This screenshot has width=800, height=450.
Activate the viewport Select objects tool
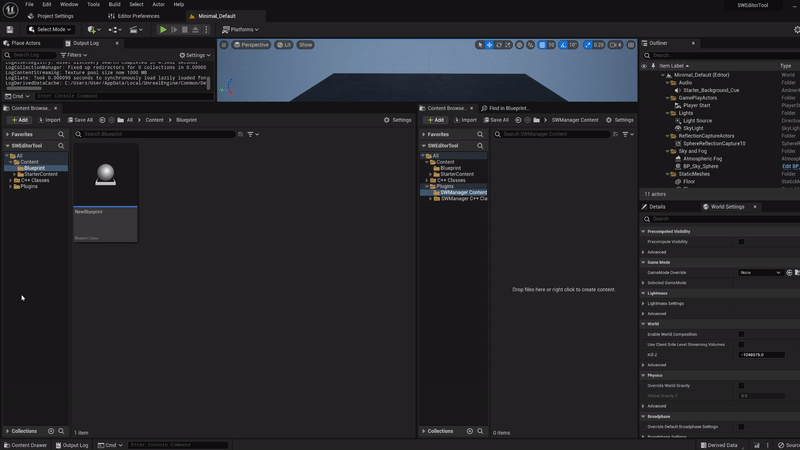click(x=480, y=45)
